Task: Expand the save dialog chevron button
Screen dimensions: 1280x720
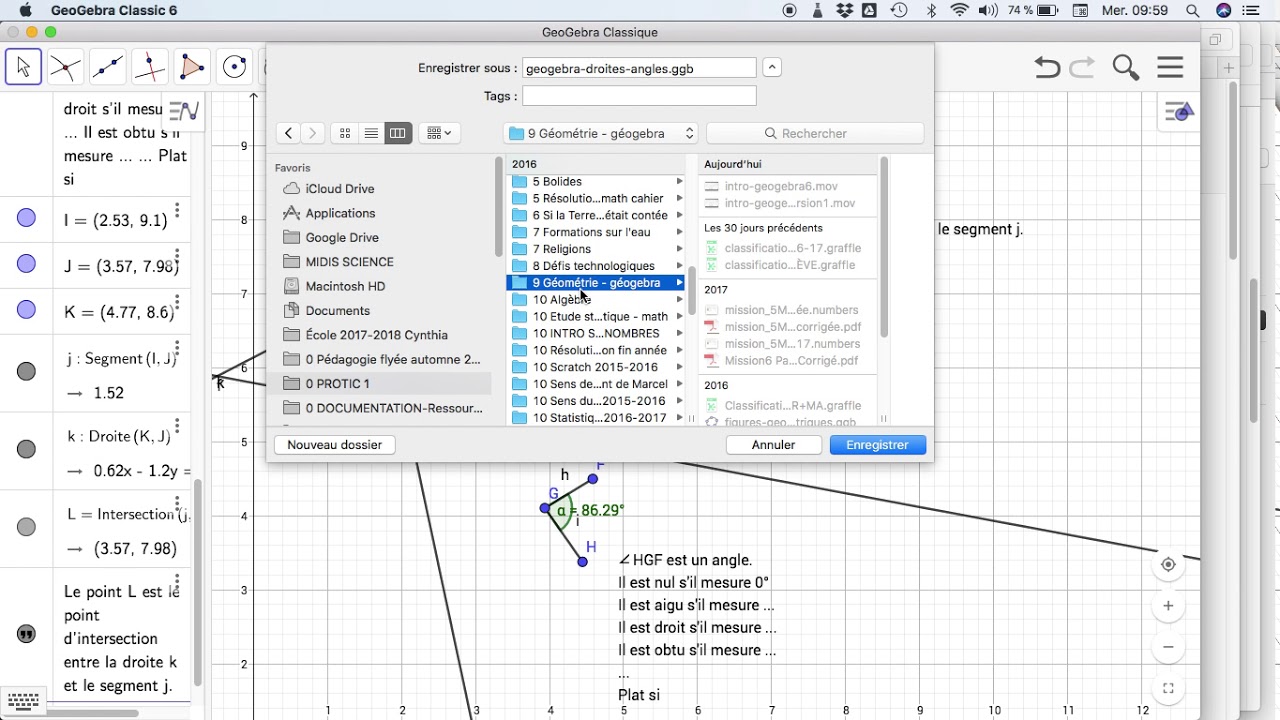Action: 772,68
